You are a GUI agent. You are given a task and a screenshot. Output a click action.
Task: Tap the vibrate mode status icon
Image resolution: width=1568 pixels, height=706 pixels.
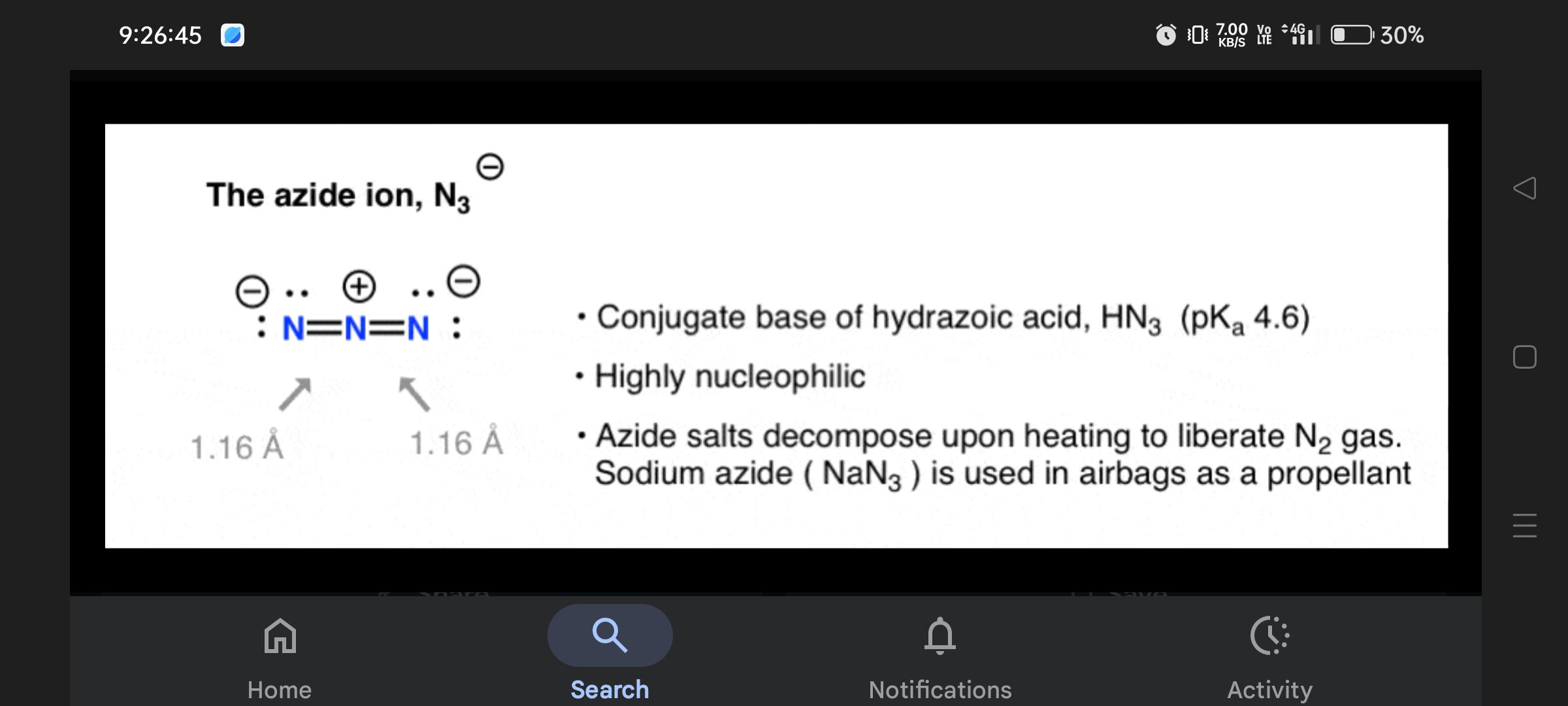coord(1198,35)
